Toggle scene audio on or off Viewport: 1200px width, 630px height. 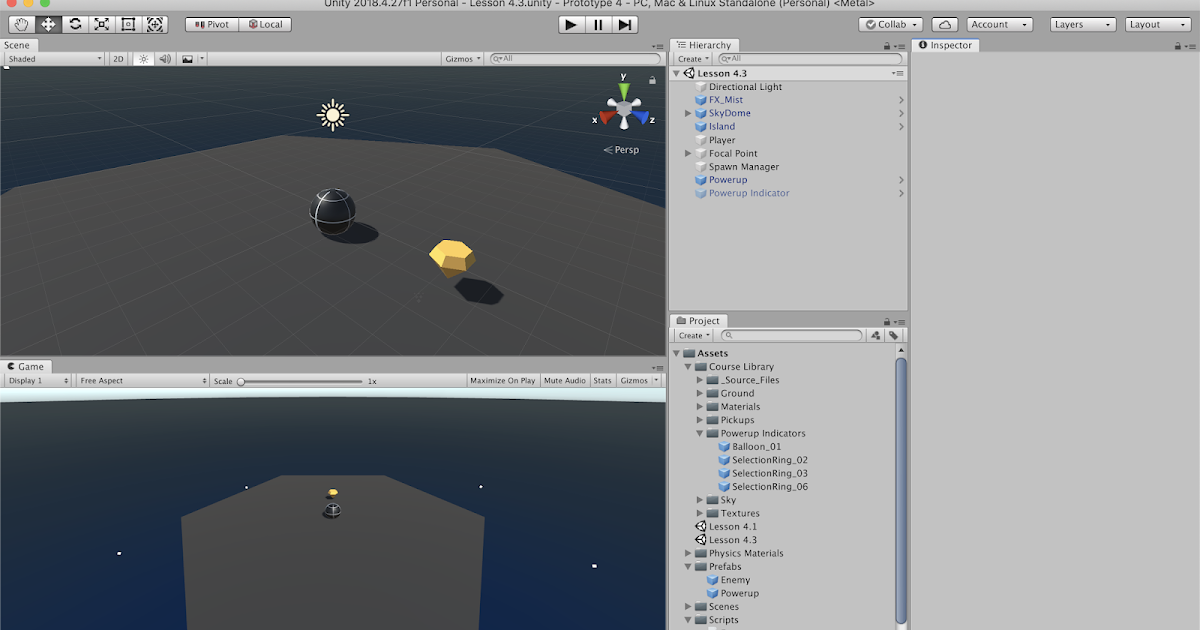(x=163, y=58)
